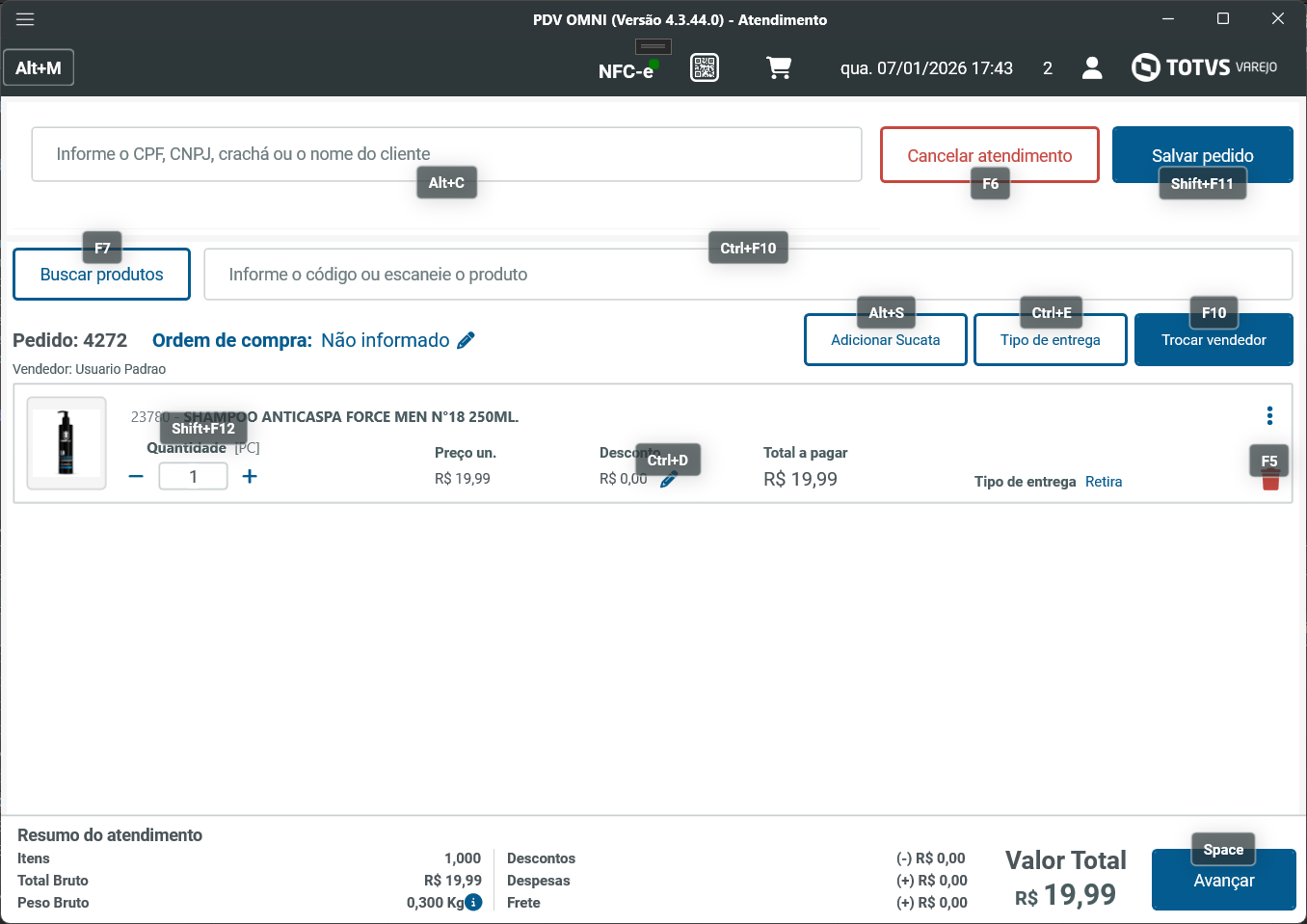Edit the Ordem de compra pencil icon

pos(467,340)
